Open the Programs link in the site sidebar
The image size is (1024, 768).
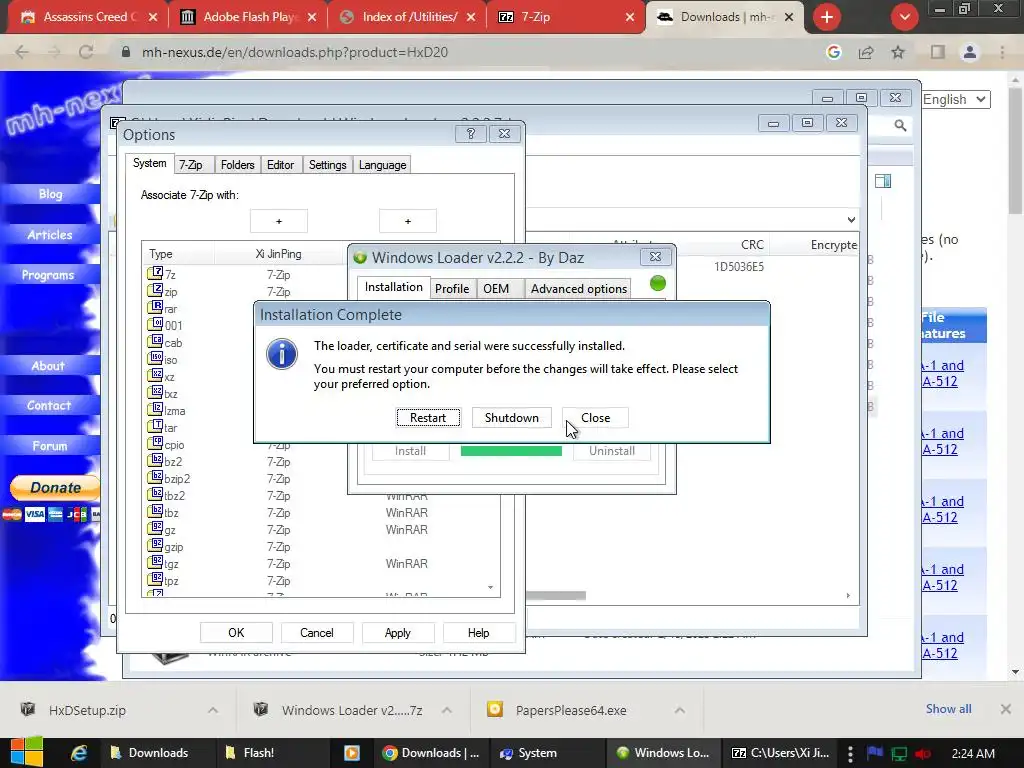point(48,275)
